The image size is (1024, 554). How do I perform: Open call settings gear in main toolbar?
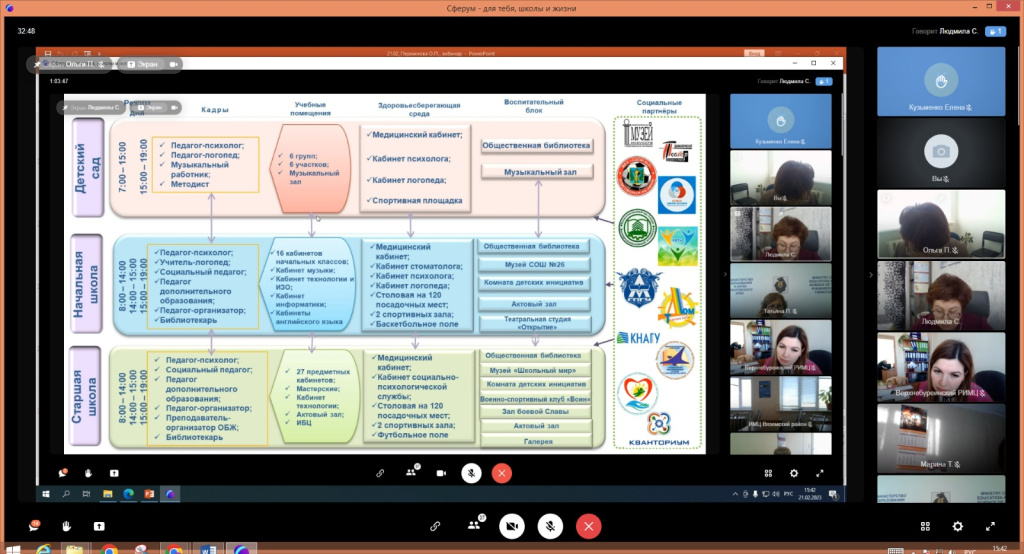pyautogui.click(x=957, y=525)
